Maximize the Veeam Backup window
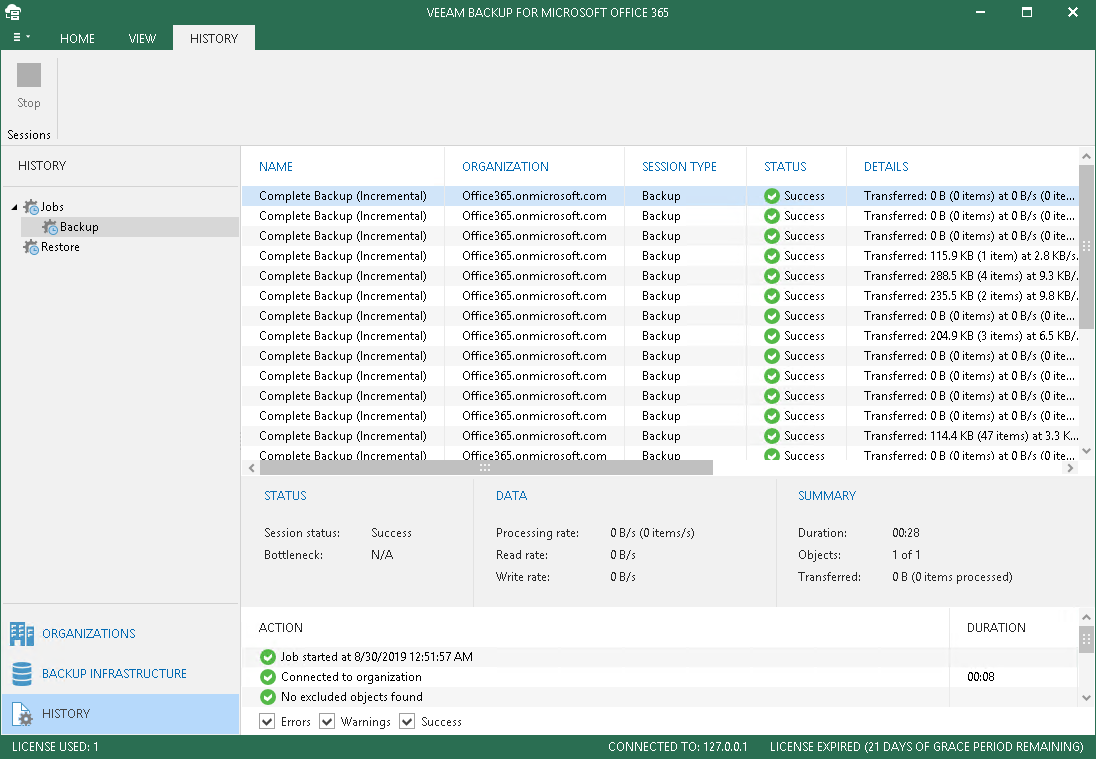This screenshot has width=1096, height=759. [x=1027, y=13]
